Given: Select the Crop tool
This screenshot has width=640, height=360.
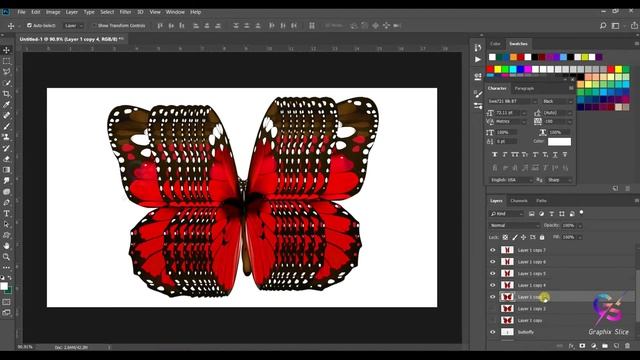Looking at the screenshot, I should (x=7, y=94).
